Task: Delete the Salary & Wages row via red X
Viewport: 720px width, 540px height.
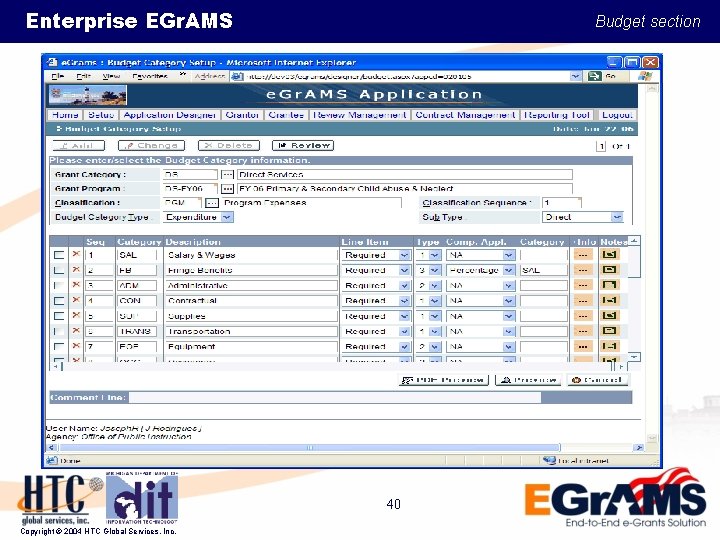Action: click(76, 254)
